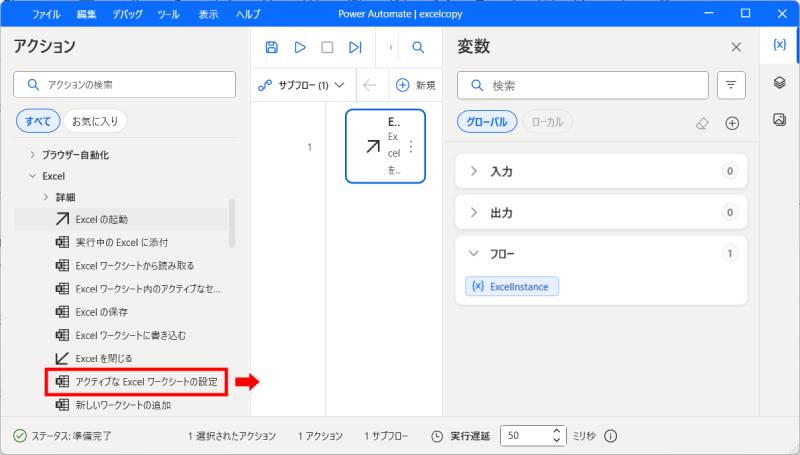The width and height of the screenshot is (800, 455).
Task: Run the flow with play icon
Action: pyautogui.click(x=300, y=47)
